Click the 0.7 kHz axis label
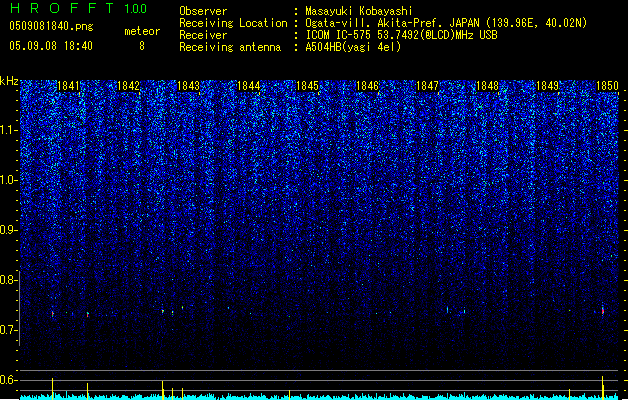Viewport: 629px width, 400px height. point(9,330)
